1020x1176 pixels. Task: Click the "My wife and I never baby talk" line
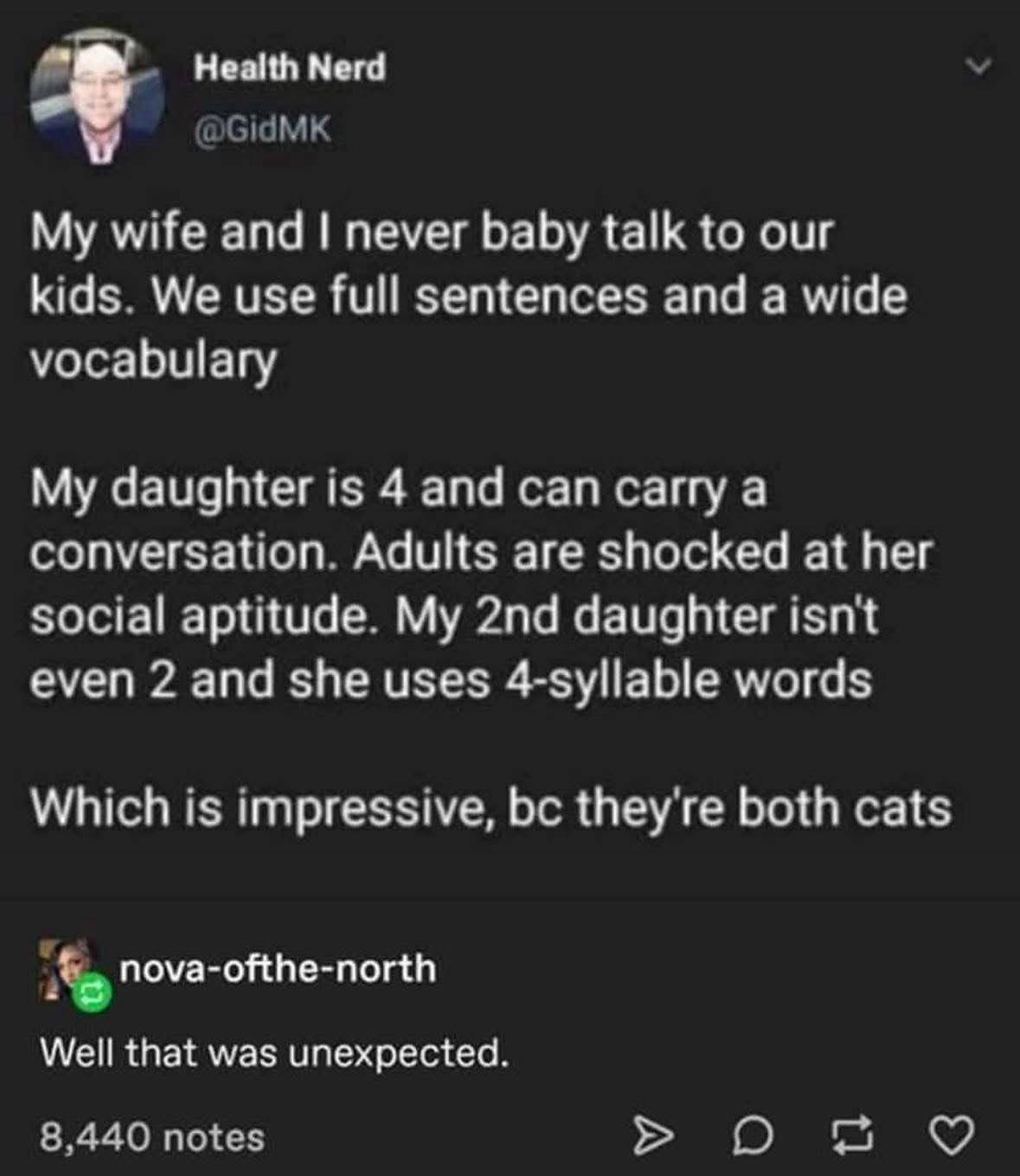coord(431,233)
